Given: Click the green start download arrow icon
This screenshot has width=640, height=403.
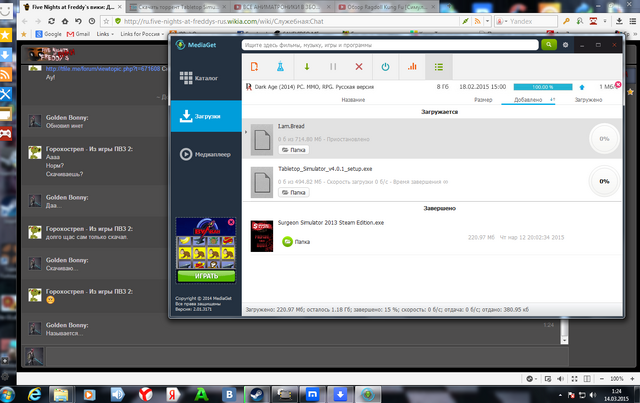Looking at the screenshot, I should pos(307,67).
